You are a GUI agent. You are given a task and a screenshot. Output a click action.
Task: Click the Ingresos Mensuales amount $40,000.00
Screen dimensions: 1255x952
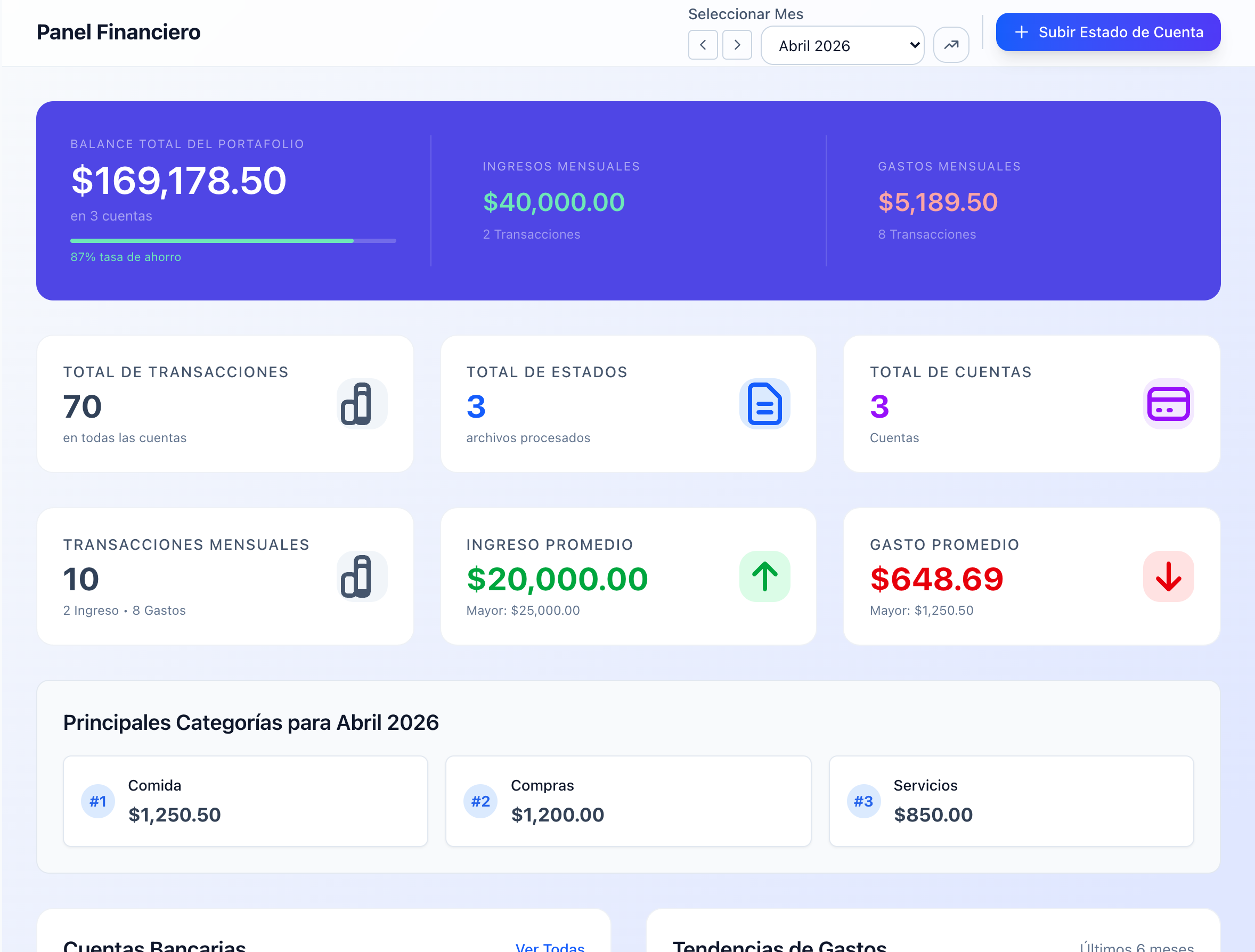point(553,202)
